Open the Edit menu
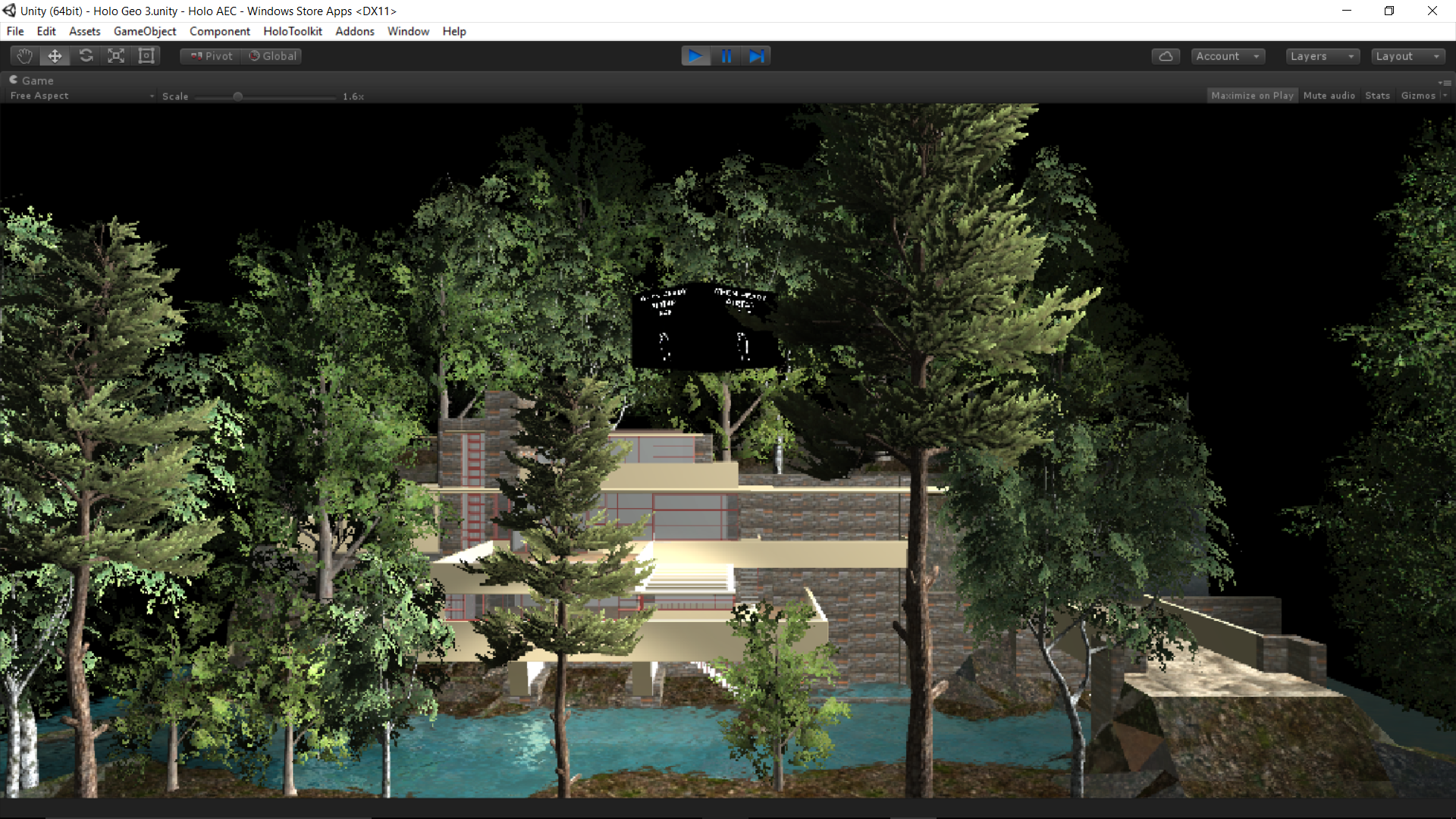The height and width of the screenshot is (819, 1456). [46, 31]
